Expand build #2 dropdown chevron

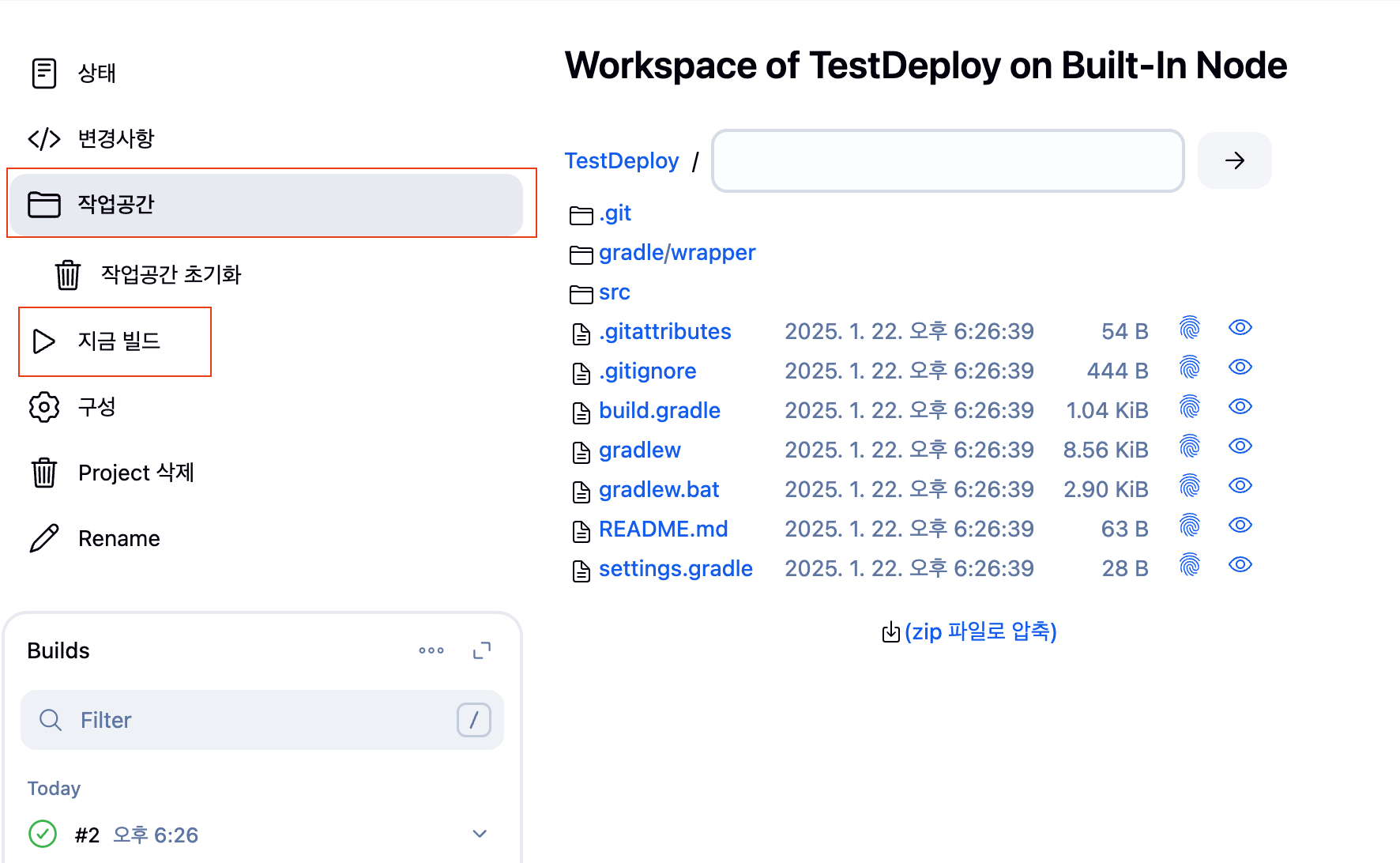(x=480, y=834)
